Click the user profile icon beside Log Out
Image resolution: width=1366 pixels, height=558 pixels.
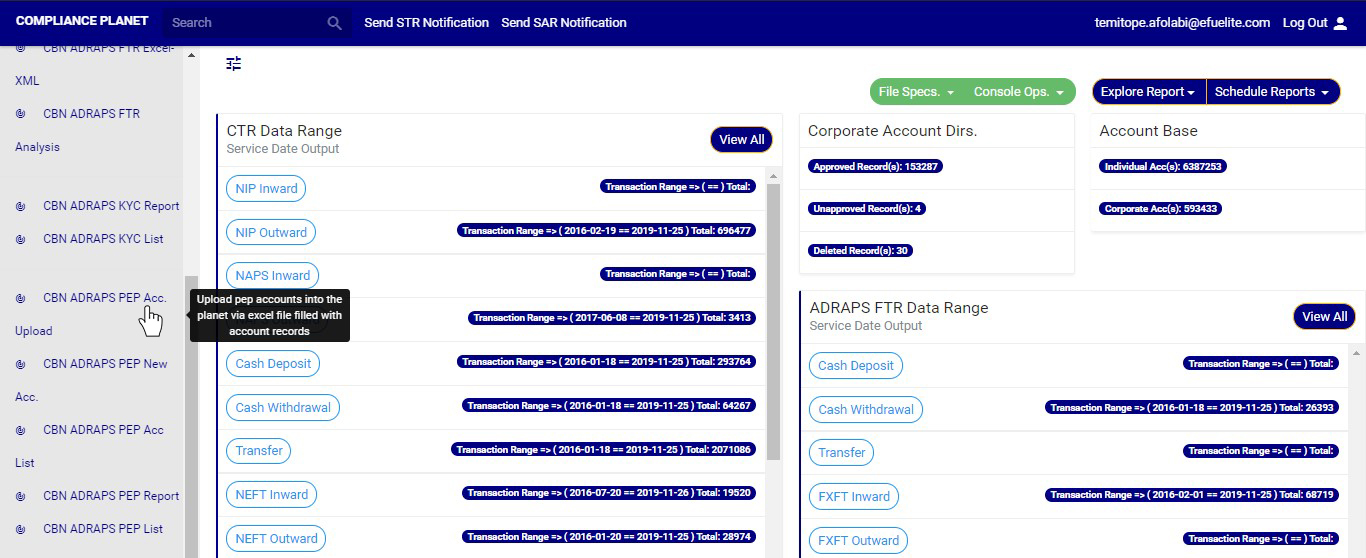[x=1341, y=23]
